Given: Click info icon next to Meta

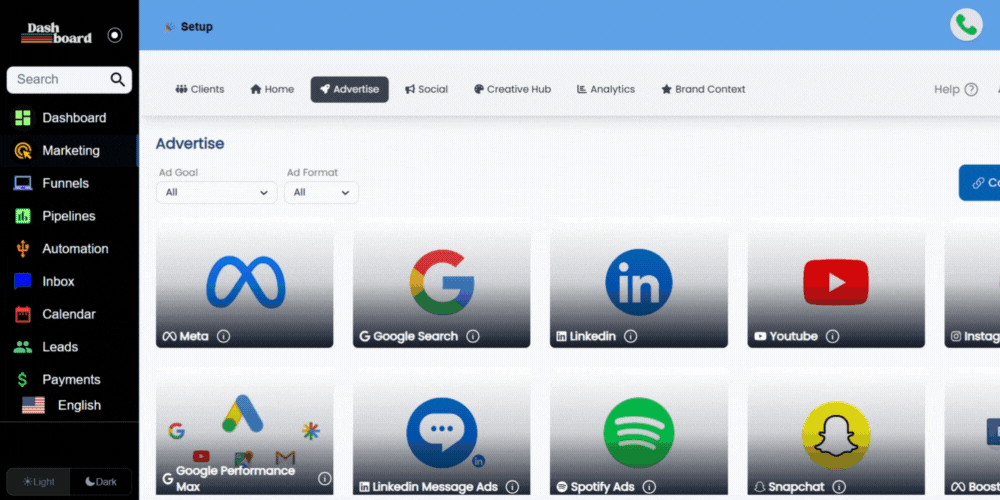Looking at the screenshot, I should tap(224, 336).
